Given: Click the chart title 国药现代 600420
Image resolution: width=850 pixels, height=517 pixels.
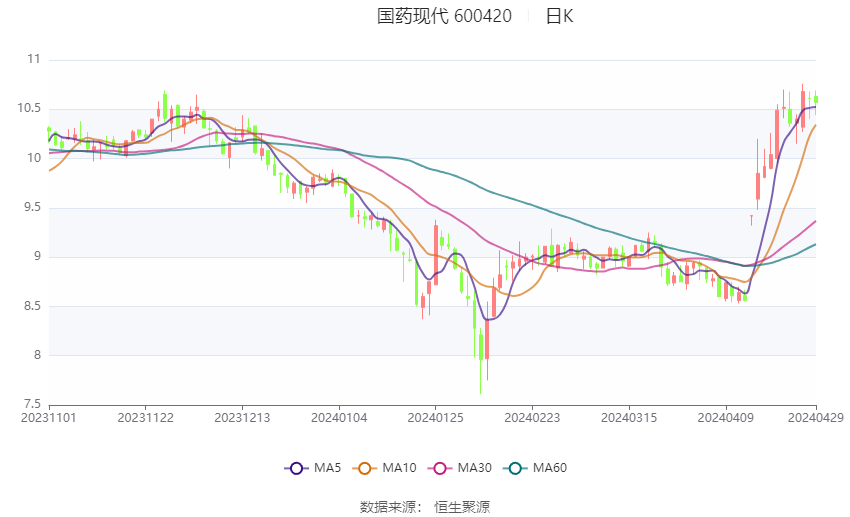Looking at the screenshot, I should (444, 16).
